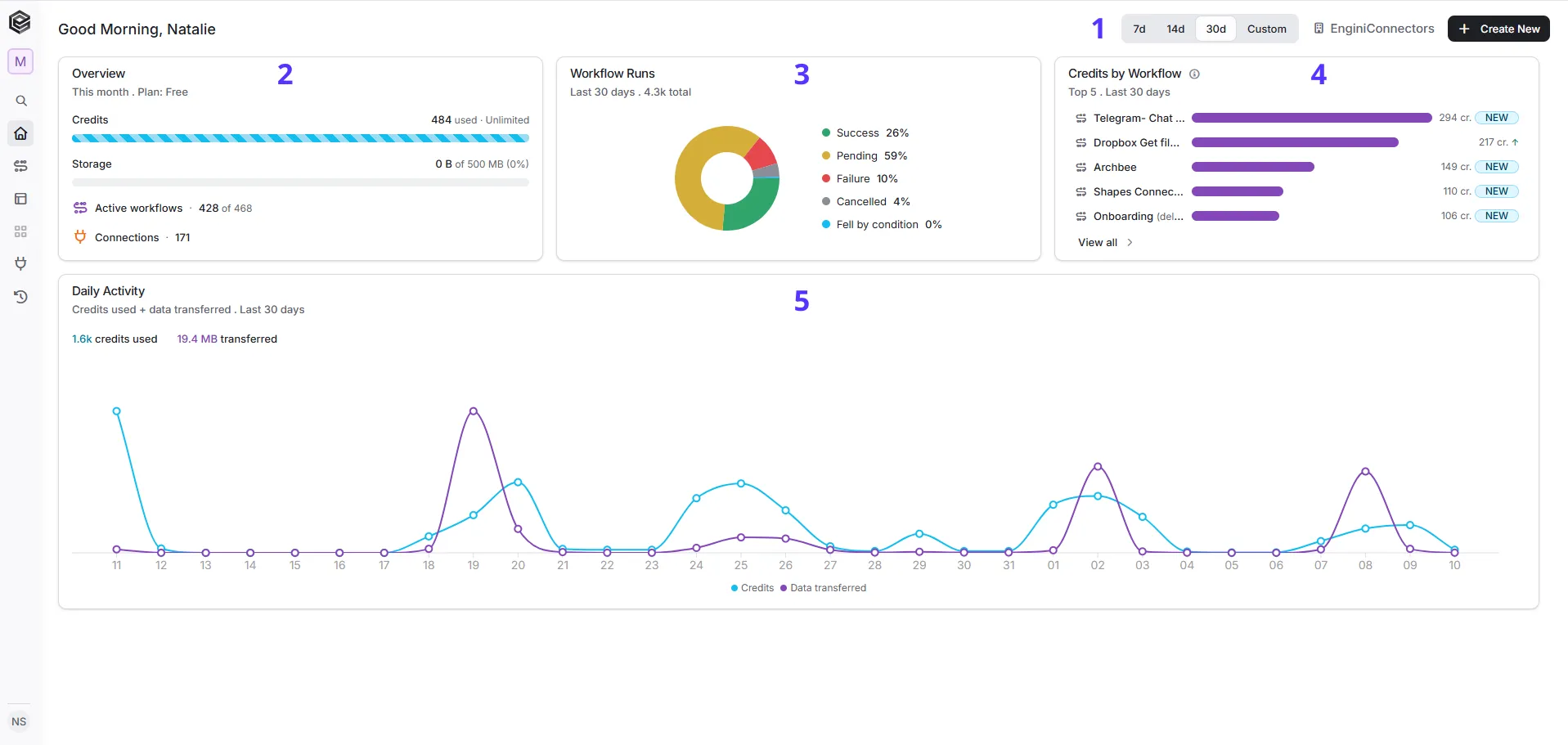This screenshot has width=1568, height=745.
Task: Open the workflows icon in sidebar
Action: 21,166
